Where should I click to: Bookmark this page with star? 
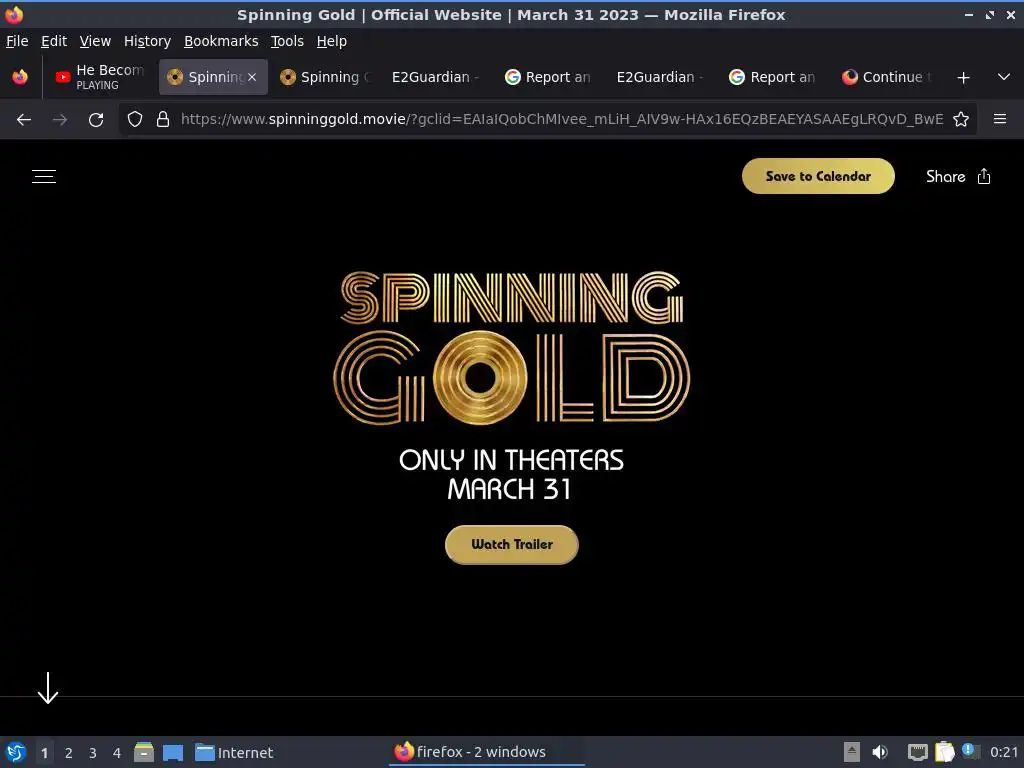(x=961, y=120)
